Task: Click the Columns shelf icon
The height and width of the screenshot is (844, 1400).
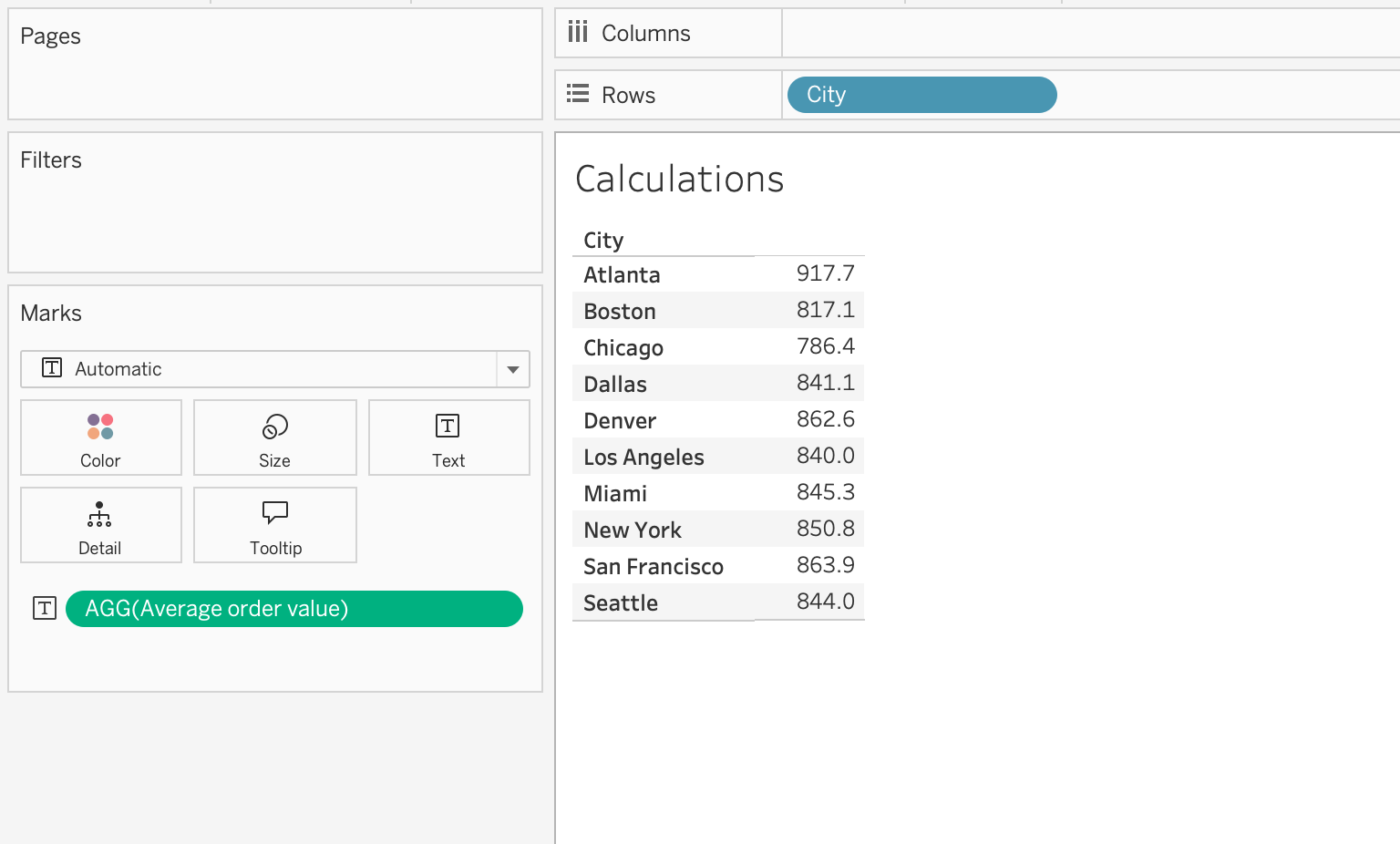Action: pos(578,33)
